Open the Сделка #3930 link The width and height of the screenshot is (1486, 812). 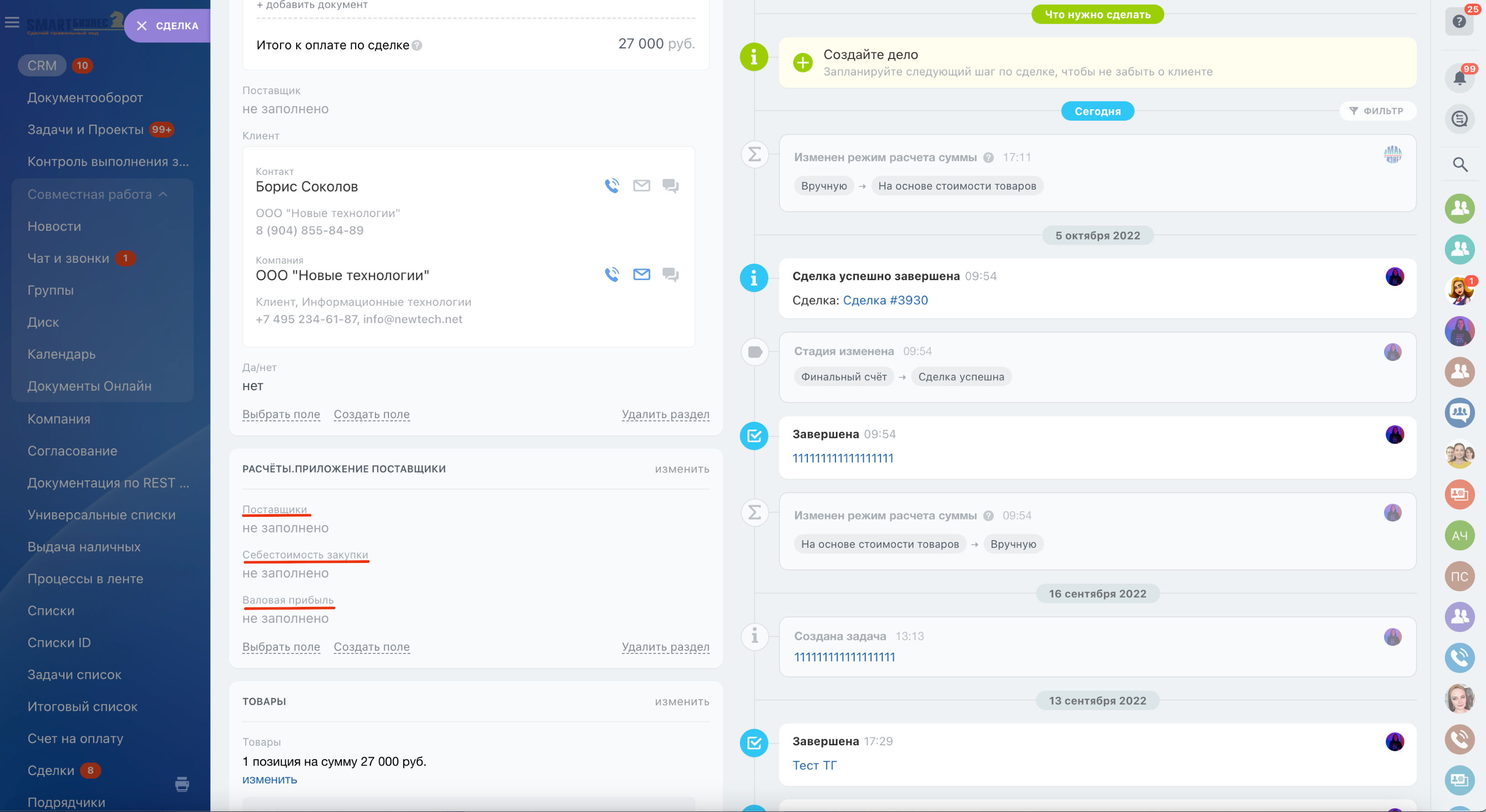[885, 301]
